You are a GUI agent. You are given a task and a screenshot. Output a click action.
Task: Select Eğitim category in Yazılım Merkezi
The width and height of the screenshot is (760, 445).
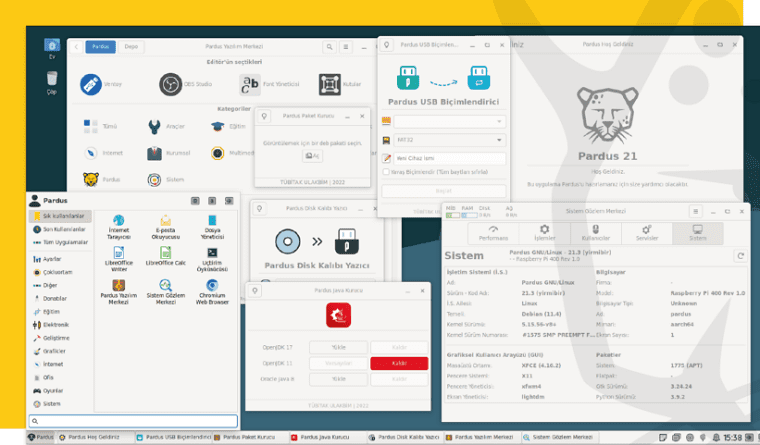coord(228,127)
